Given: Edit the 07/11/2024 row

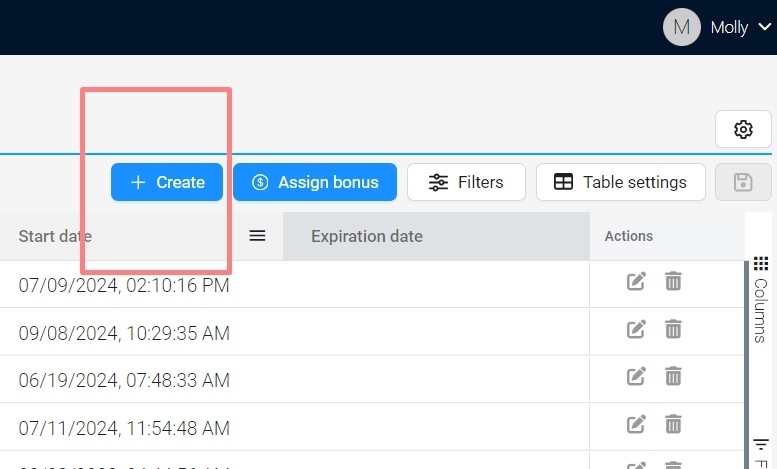Looking at the screenshot, I should (x=636, y=424).
